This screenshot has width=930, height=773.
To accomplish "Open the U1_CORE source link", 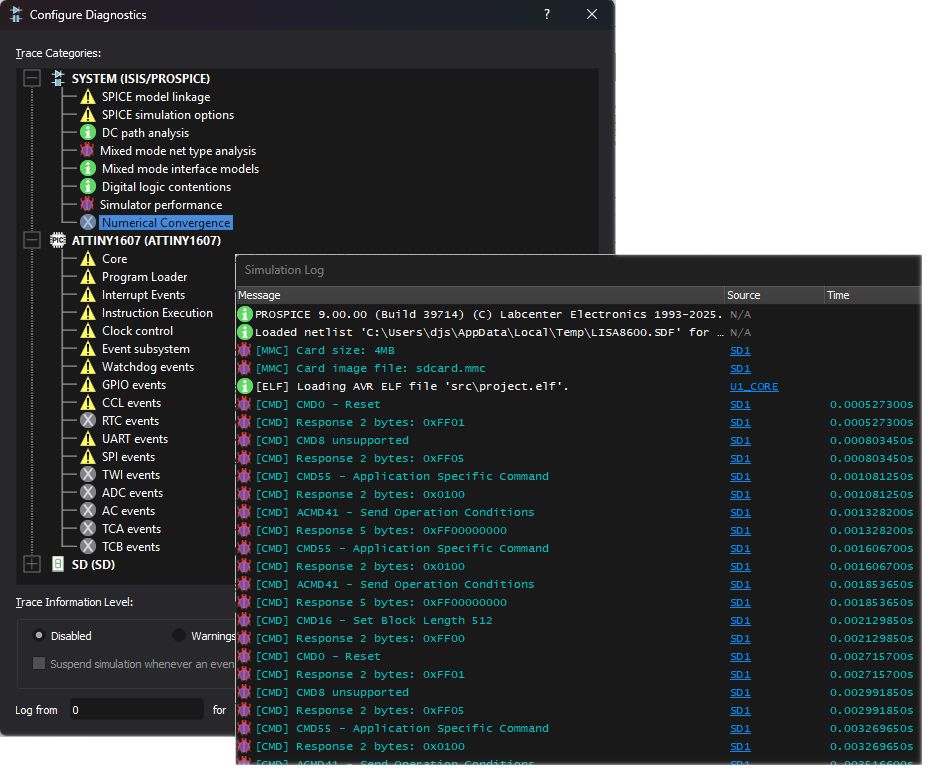I will (754, 386).
